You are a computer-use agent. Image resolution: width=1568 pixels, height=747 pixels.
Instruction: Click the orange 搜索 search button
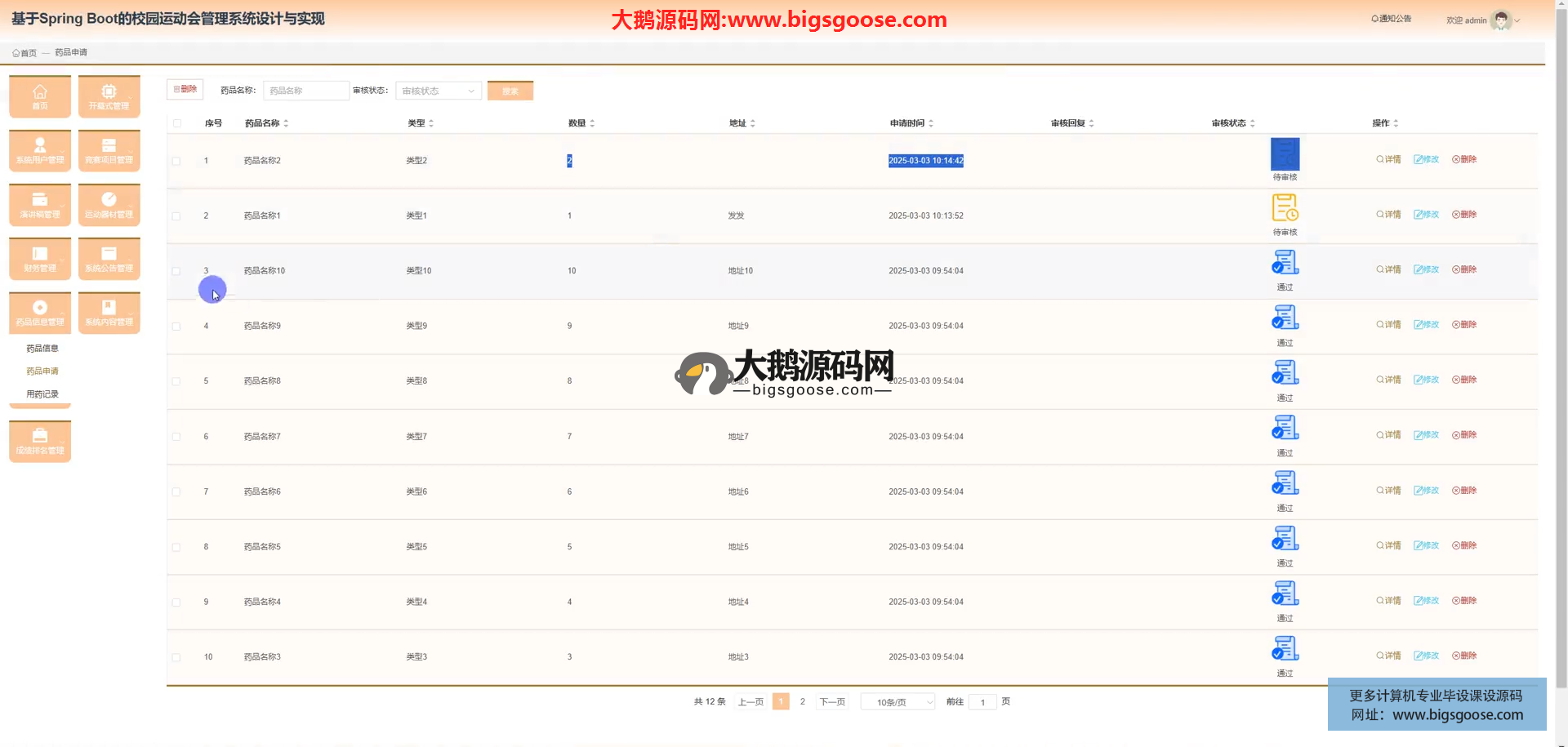point(510,91)
